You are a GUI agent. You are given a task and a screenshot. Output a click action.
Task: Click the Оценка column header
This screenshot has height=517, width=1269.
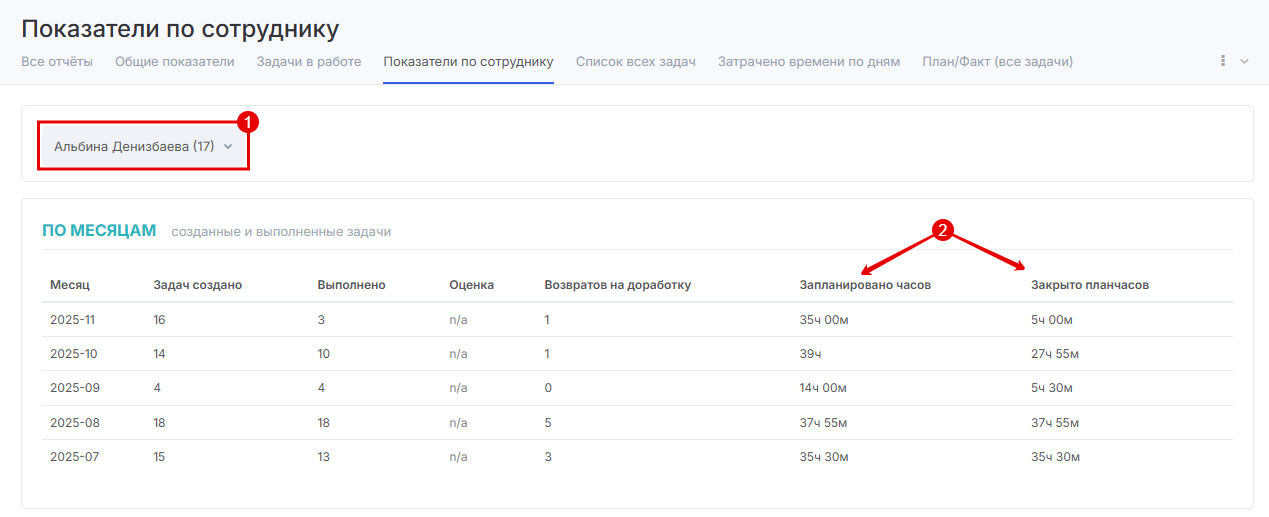(472, 285)
